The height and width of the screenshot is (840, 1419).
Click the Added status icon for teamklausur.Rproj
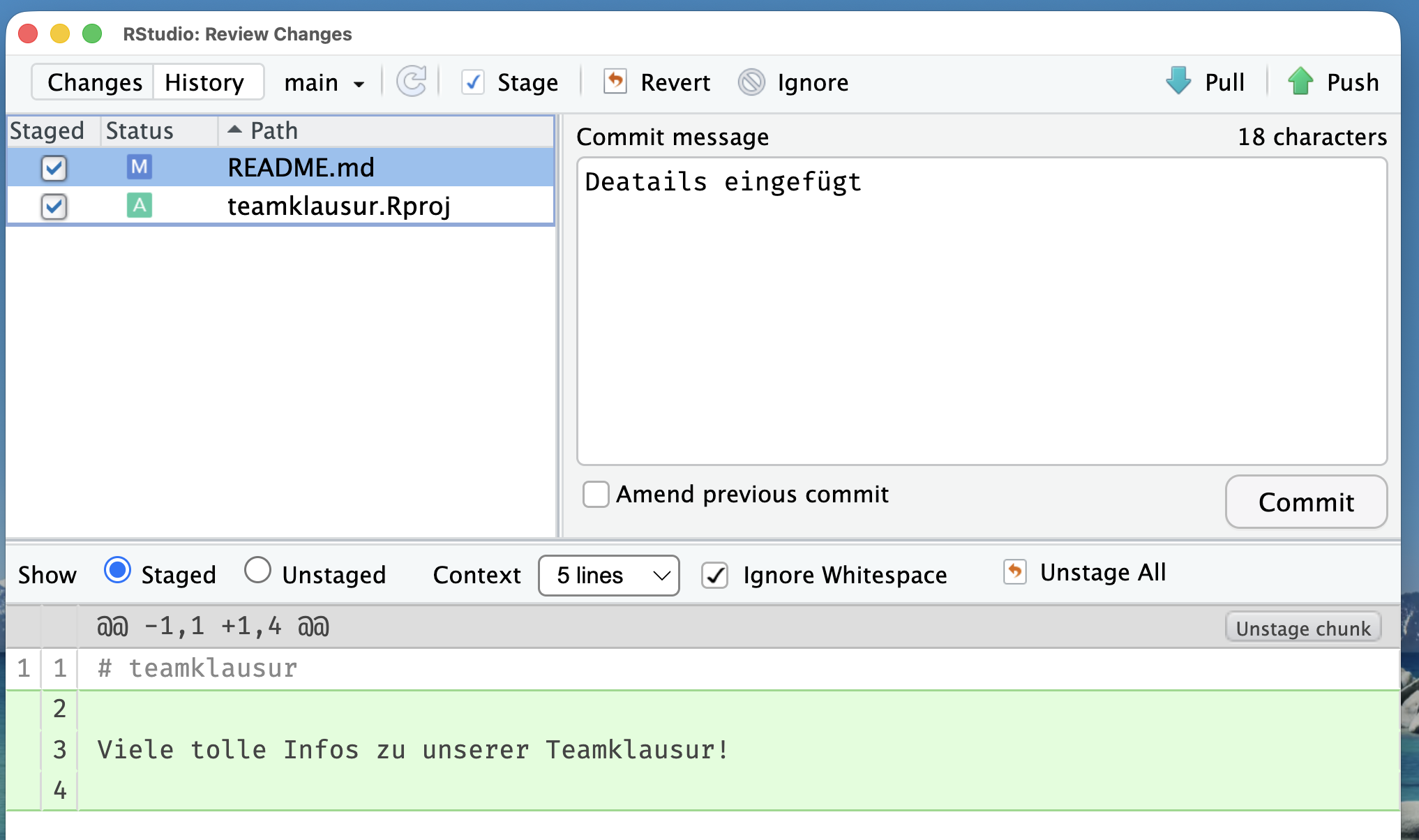140,206
